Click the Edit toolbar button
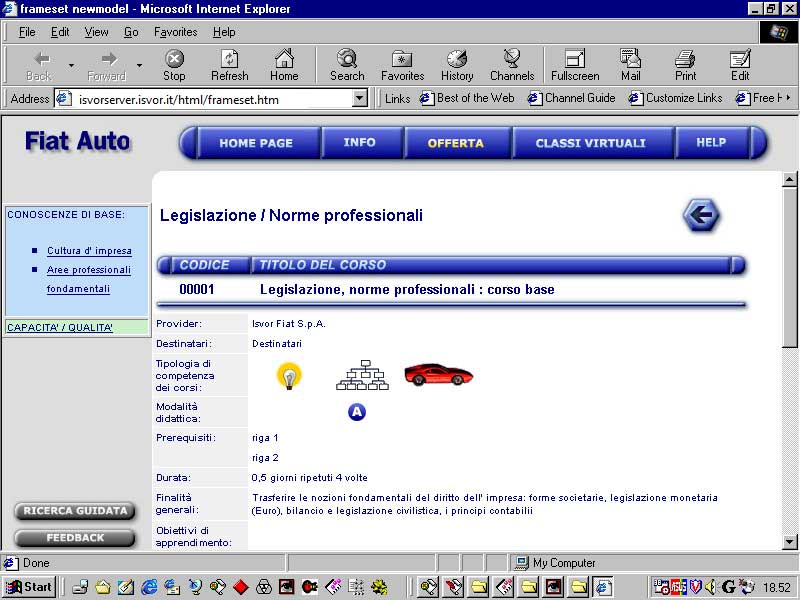Viewport: 800px width, 600px height. [740, 66]
